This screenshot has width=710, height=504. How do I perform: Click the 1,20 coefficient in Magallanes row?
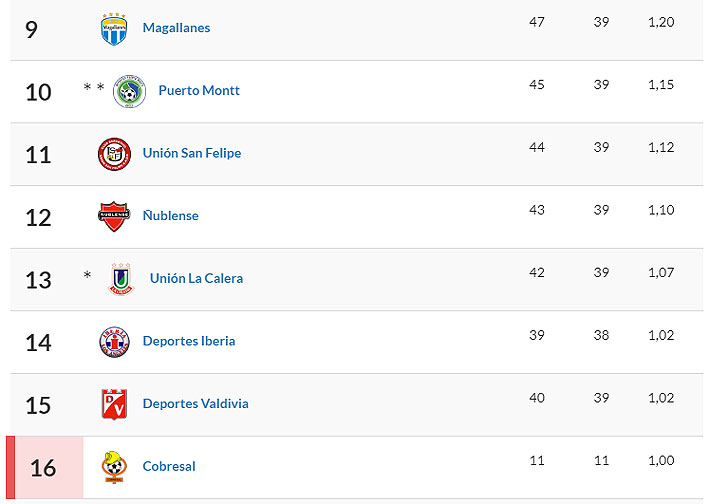[x=661, y=22]
